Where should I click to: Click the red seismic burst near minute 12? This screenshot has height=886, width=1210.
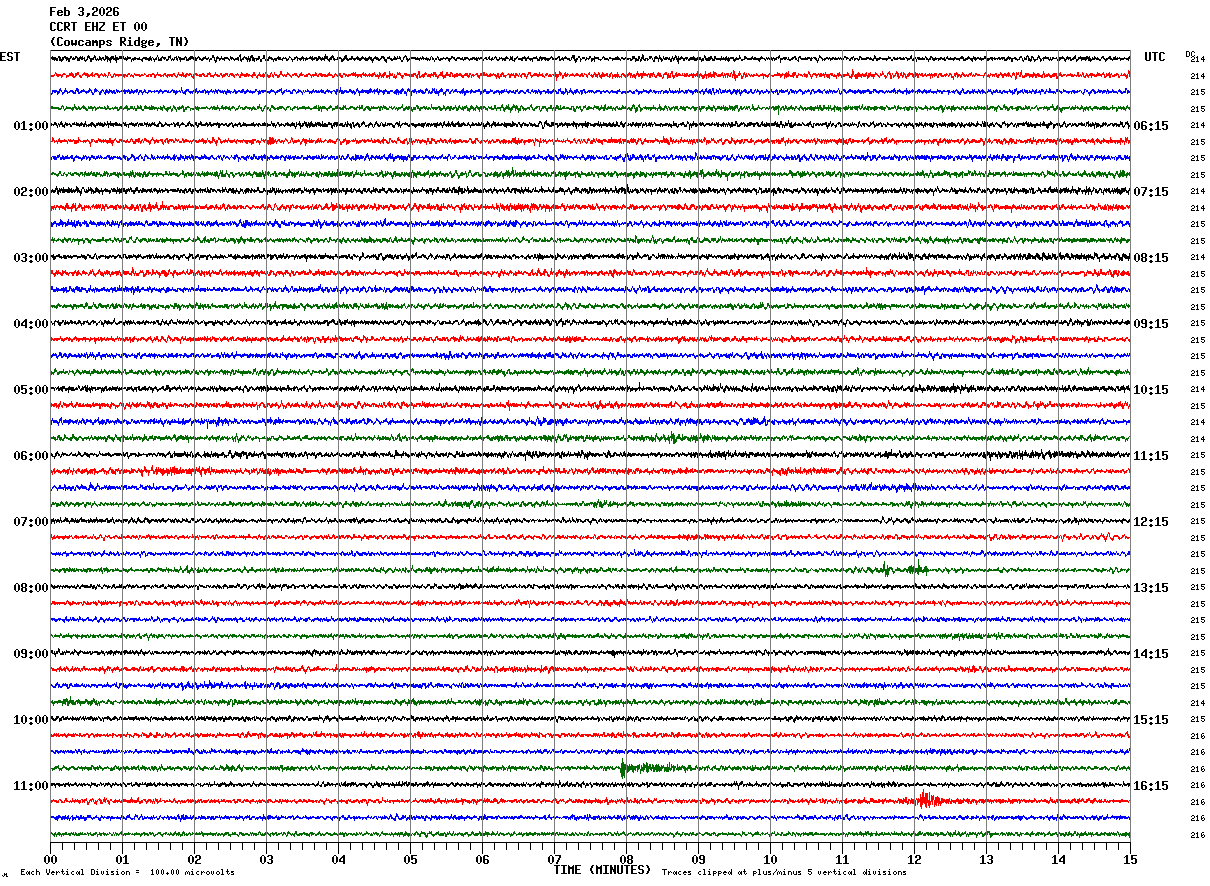click(x=928, y=800)
